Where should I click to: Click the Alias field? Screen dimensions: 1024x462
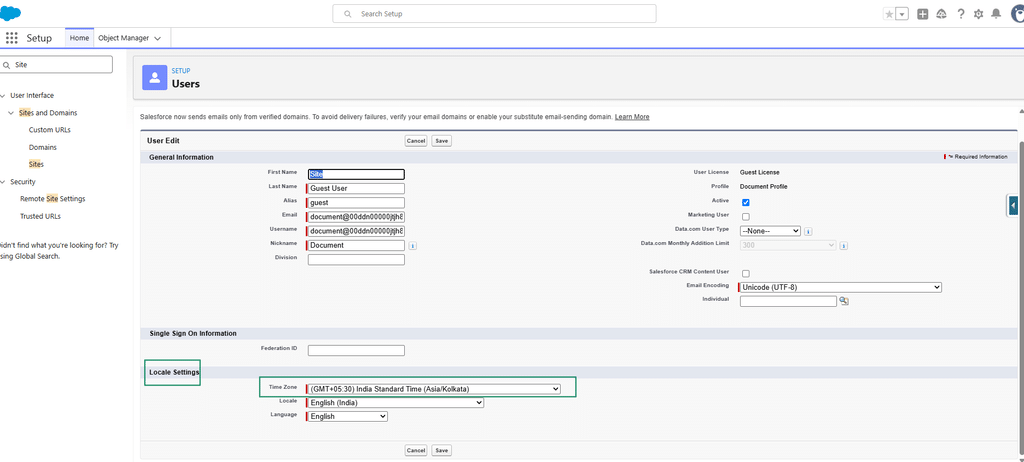click(x=356, y=203)
